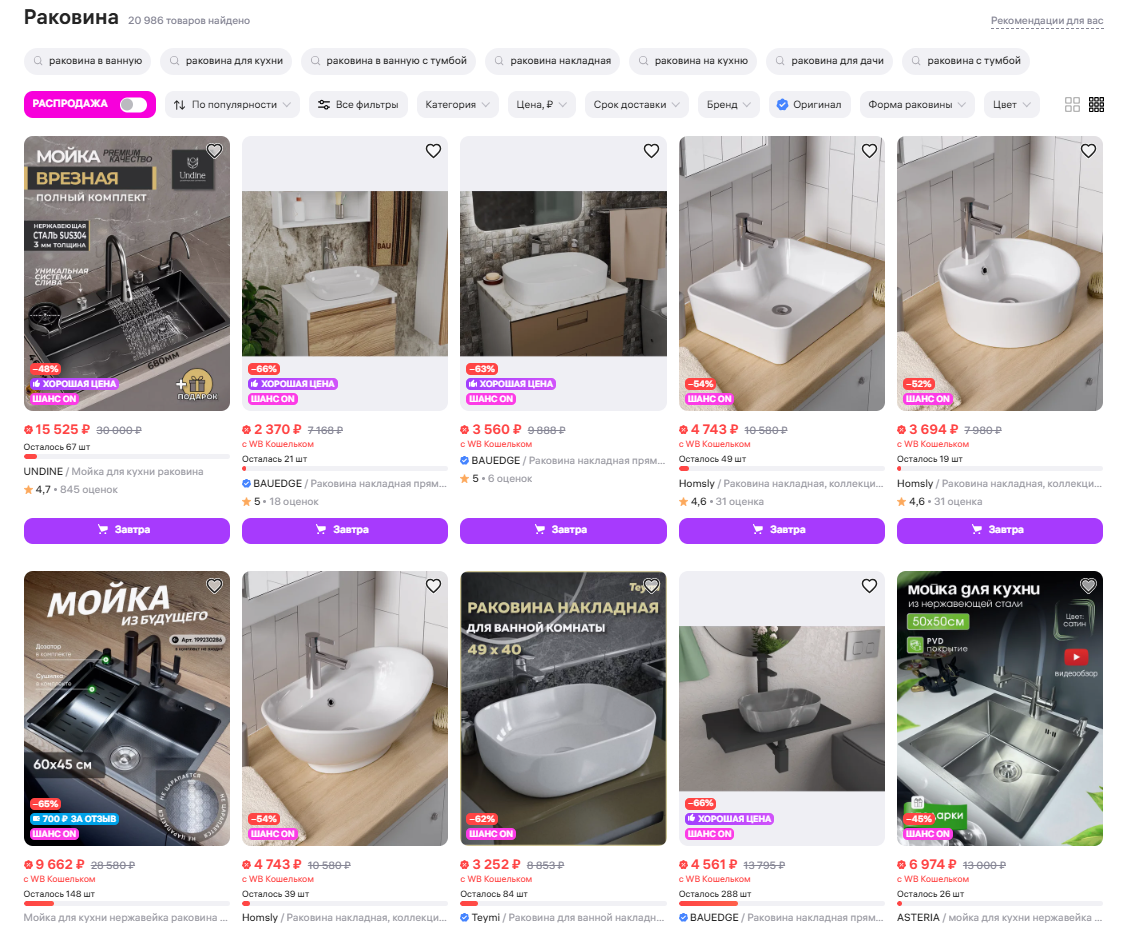Open the Teymi 49x40 sink thumbnail
This screenshot has width=1127, height=927.
[563, 708]
